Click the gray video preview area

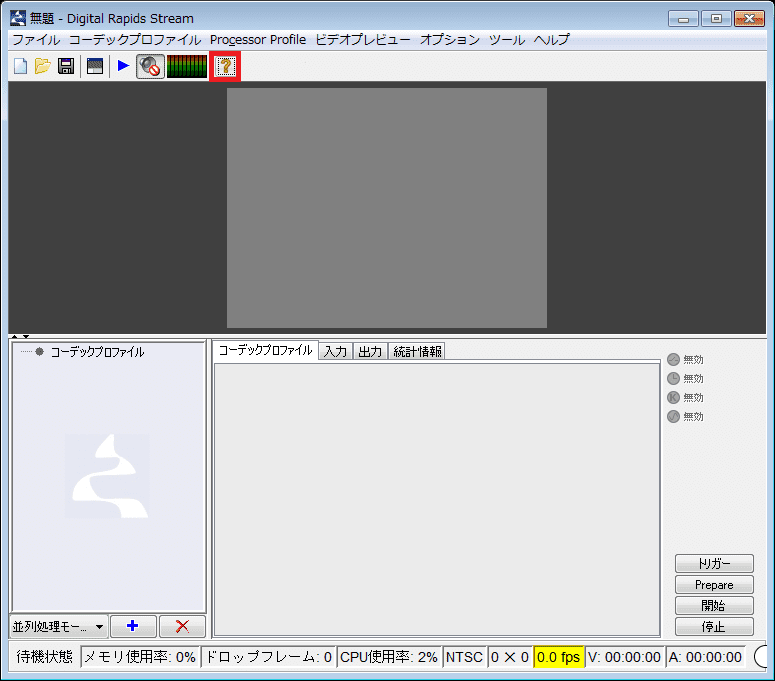pos(387,208)
